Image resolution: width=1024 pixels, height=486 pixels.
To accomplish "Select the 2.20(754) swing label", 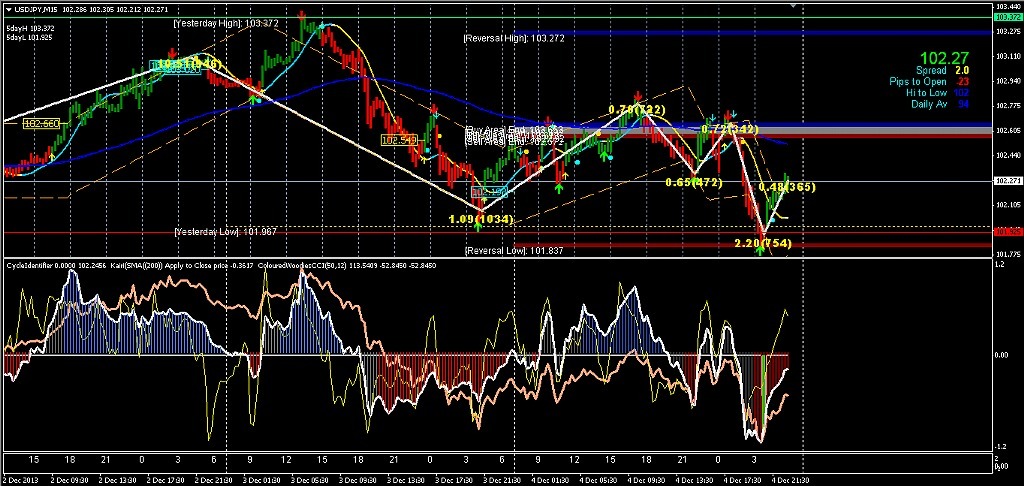I will tap(763, 243).
